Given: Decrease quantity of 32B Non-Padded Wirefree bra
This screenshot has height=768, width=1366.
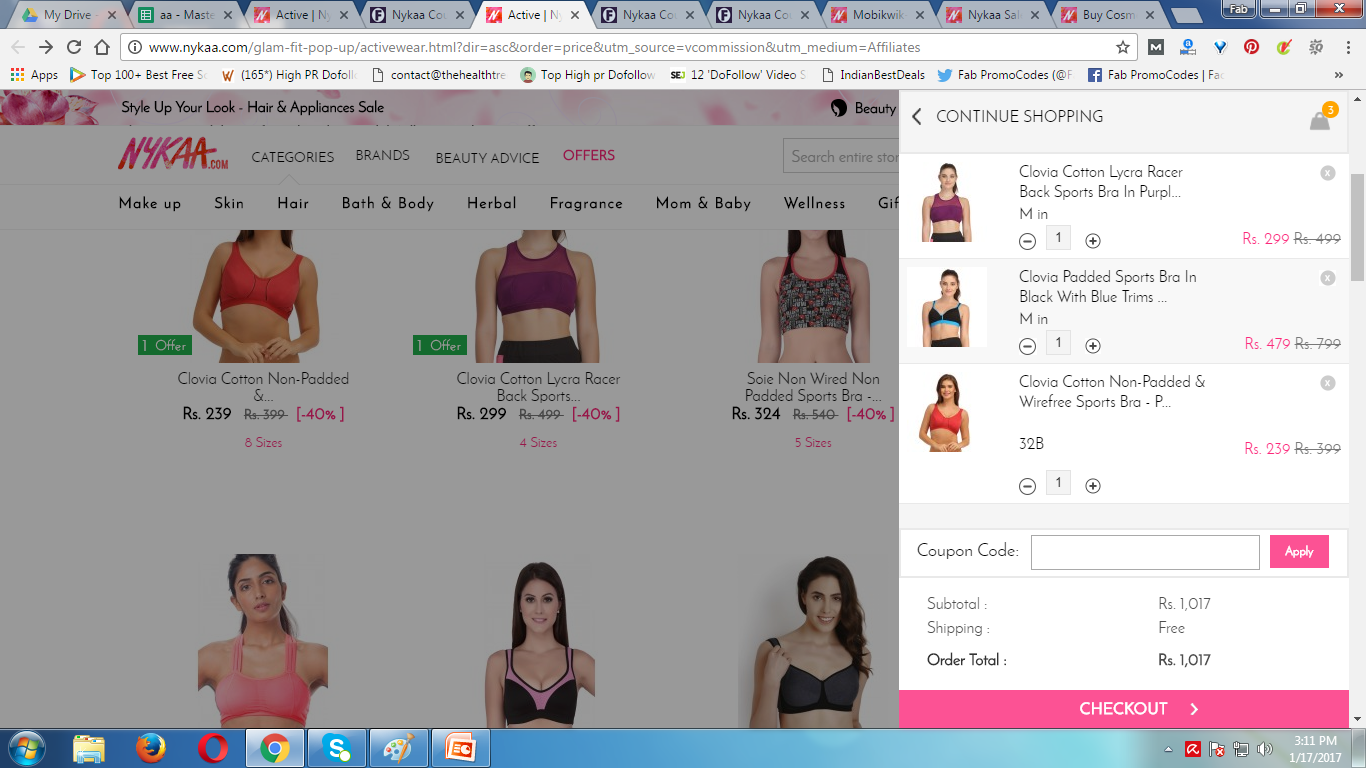Looking at the screenshot, I should (x=1027, y=486).
